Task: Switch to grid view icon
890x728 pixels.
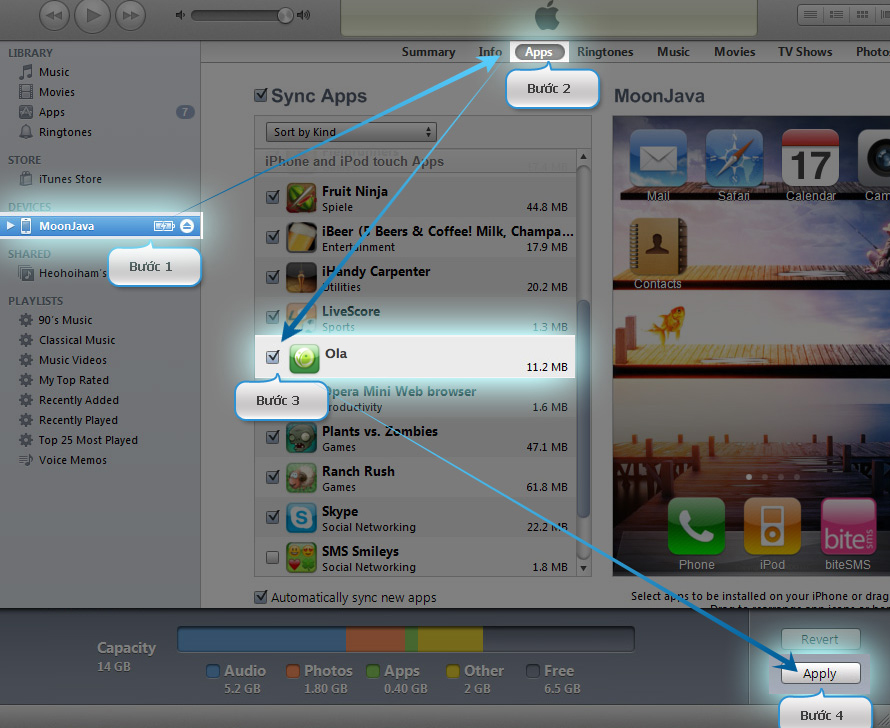Action: click(x=862, y=15)
